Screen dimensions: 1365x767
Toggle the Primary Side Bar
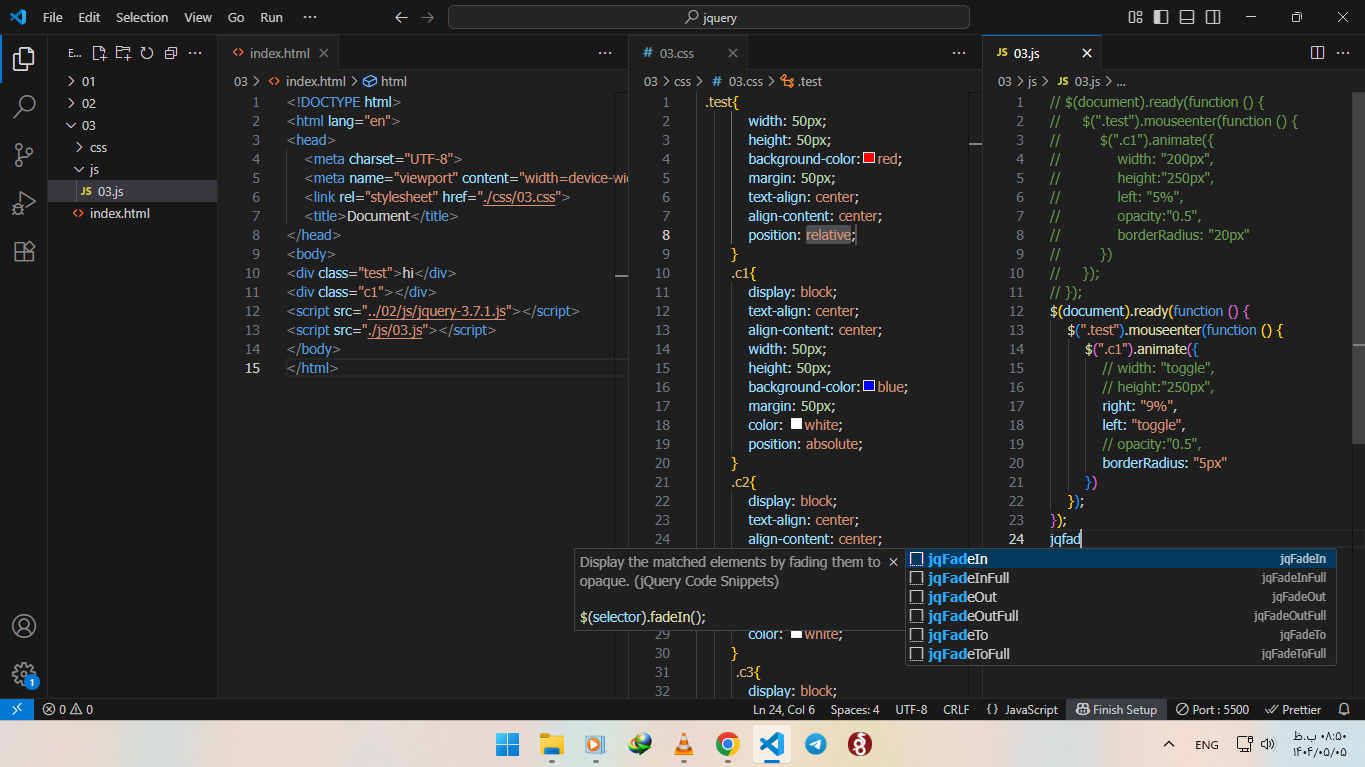[1161, 17]
